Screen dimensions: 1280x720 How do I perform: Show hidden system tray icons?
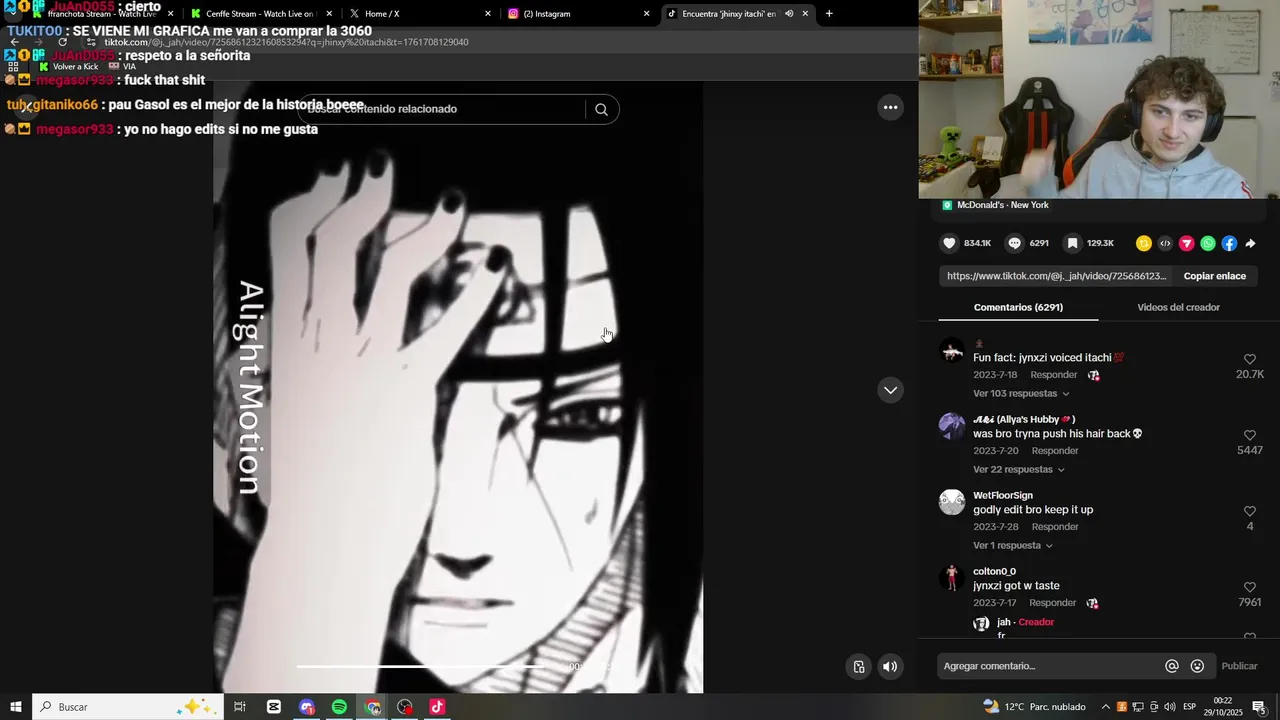click(x=1105, y=707)
